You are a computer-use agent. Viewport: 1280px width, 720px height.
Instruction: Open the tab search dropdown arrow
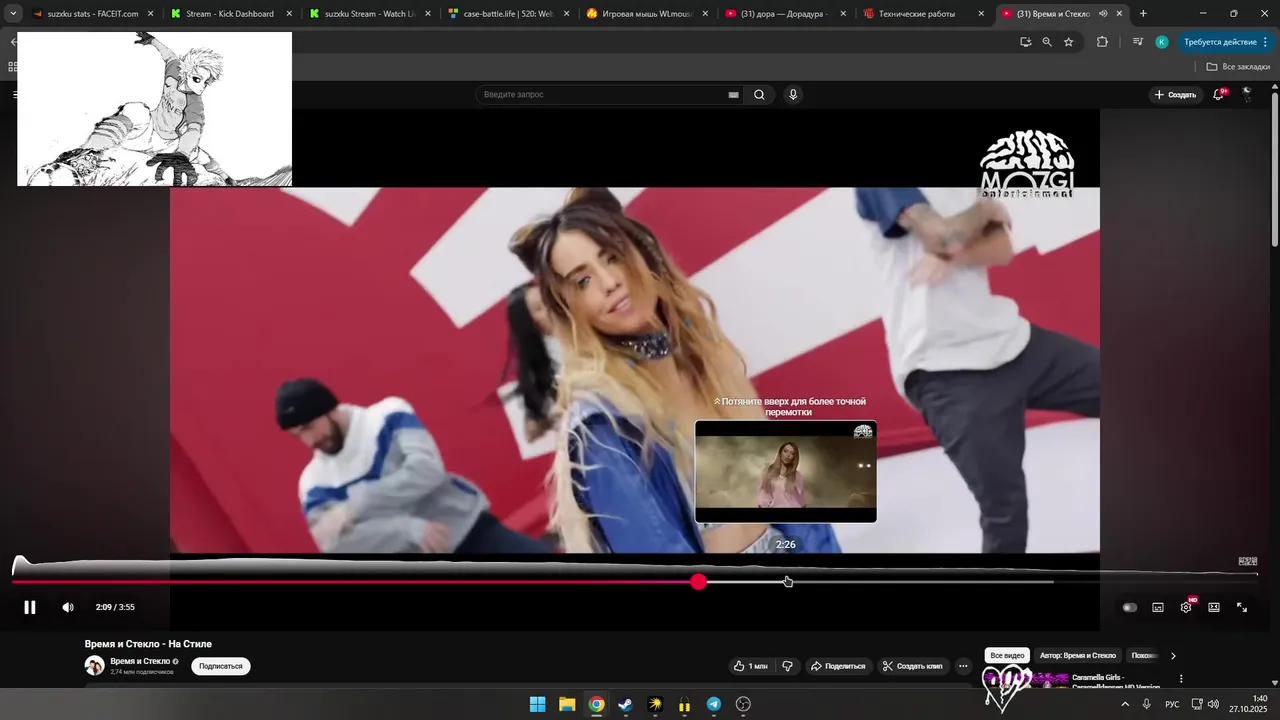click(x=13, y=14)
